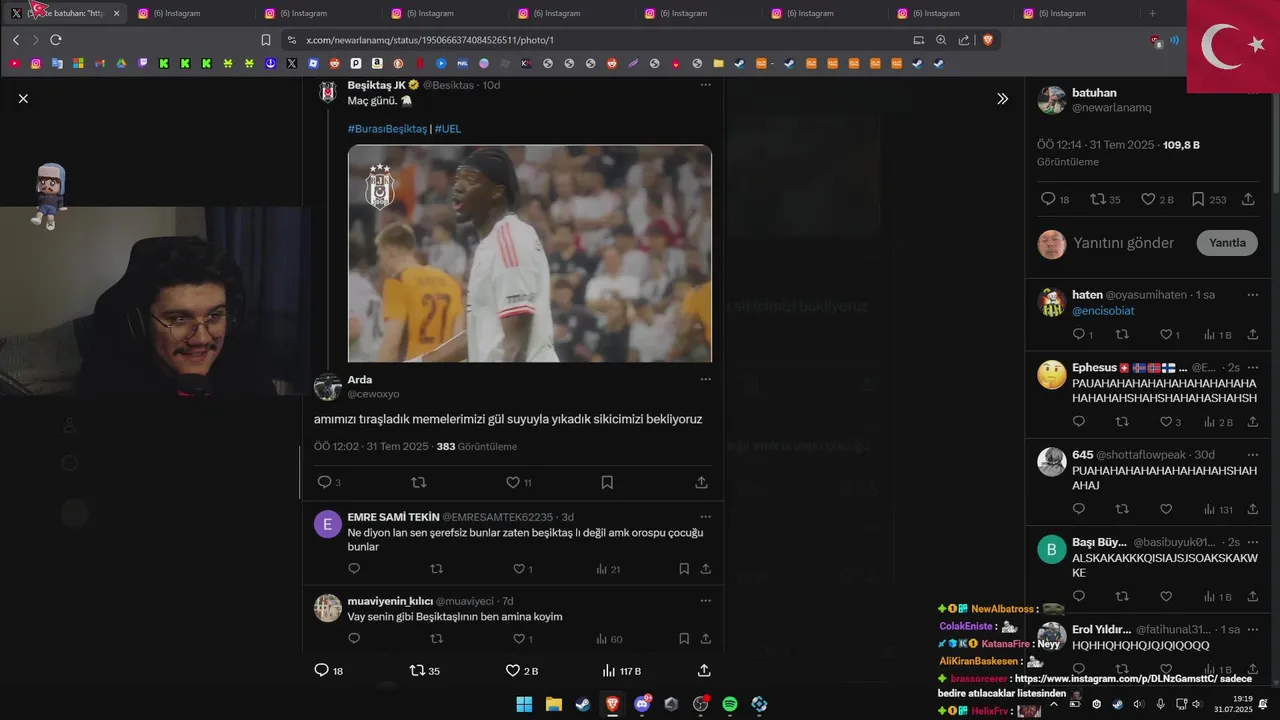Open more options on muaviyenin_kılıcı's reply
Screen dimensions: 1280x720
[705, 601]
